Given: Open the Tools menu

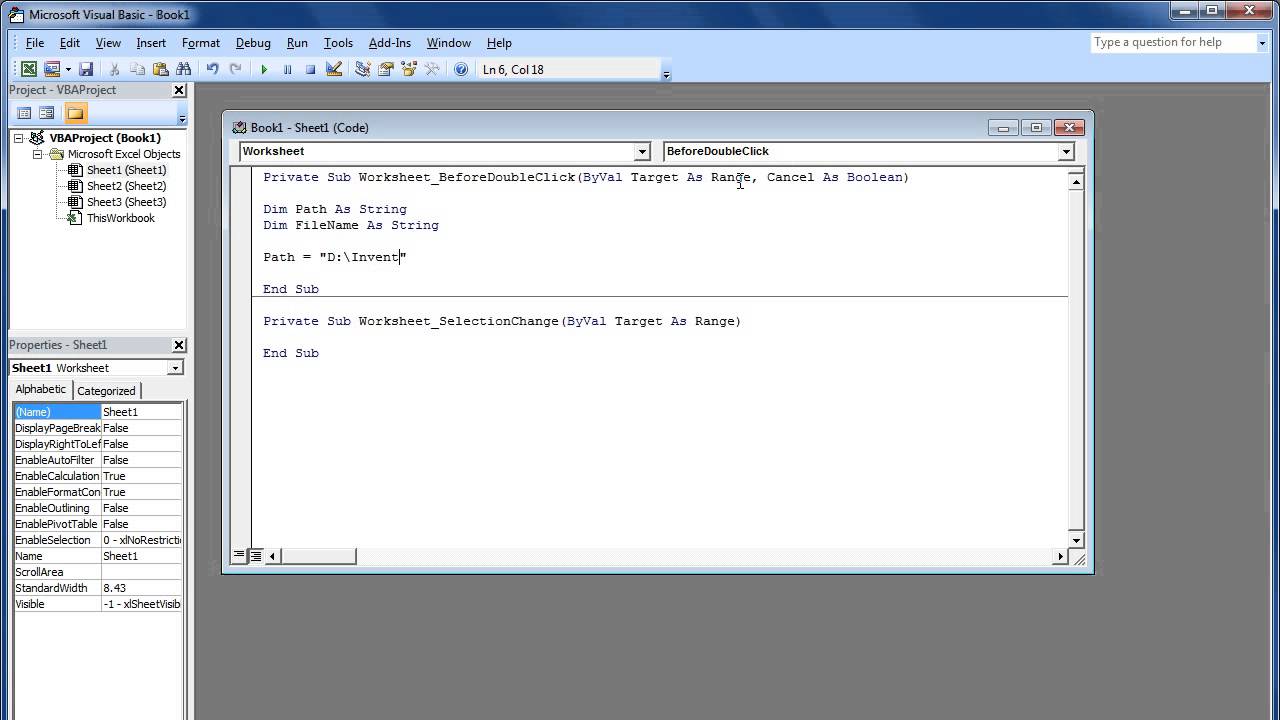Looking at the screenshot, I should click(x=338, y=43).
